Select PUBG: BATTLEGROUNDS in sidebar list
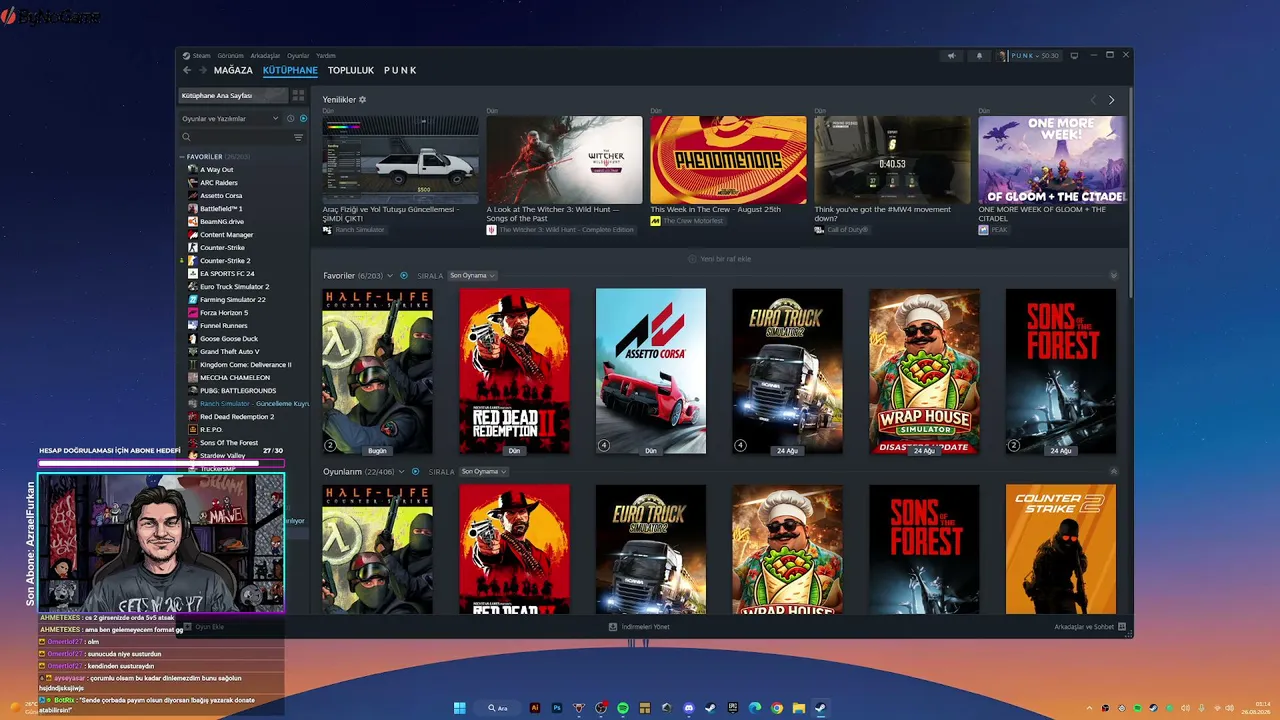 pyautogui.click(x=238, y=391)
